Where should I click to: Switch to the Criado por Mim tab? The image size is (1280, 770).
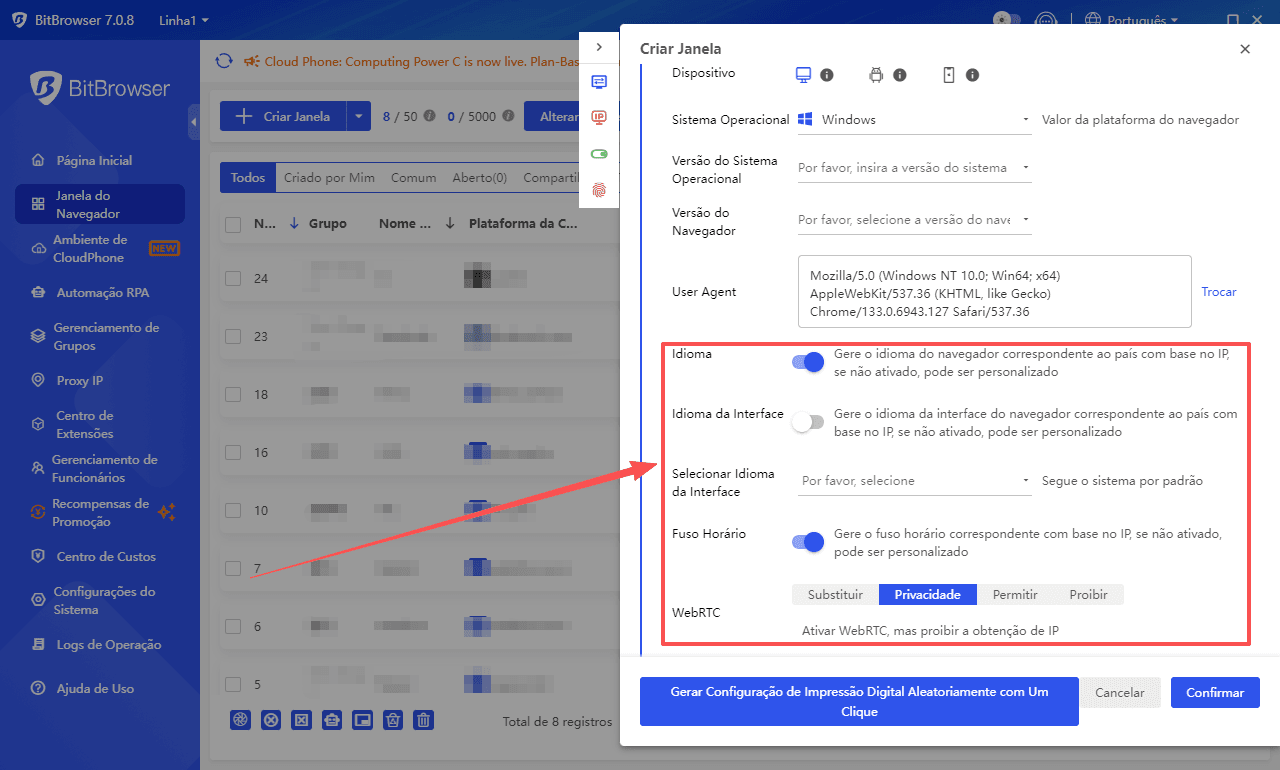tap(330, 177)
